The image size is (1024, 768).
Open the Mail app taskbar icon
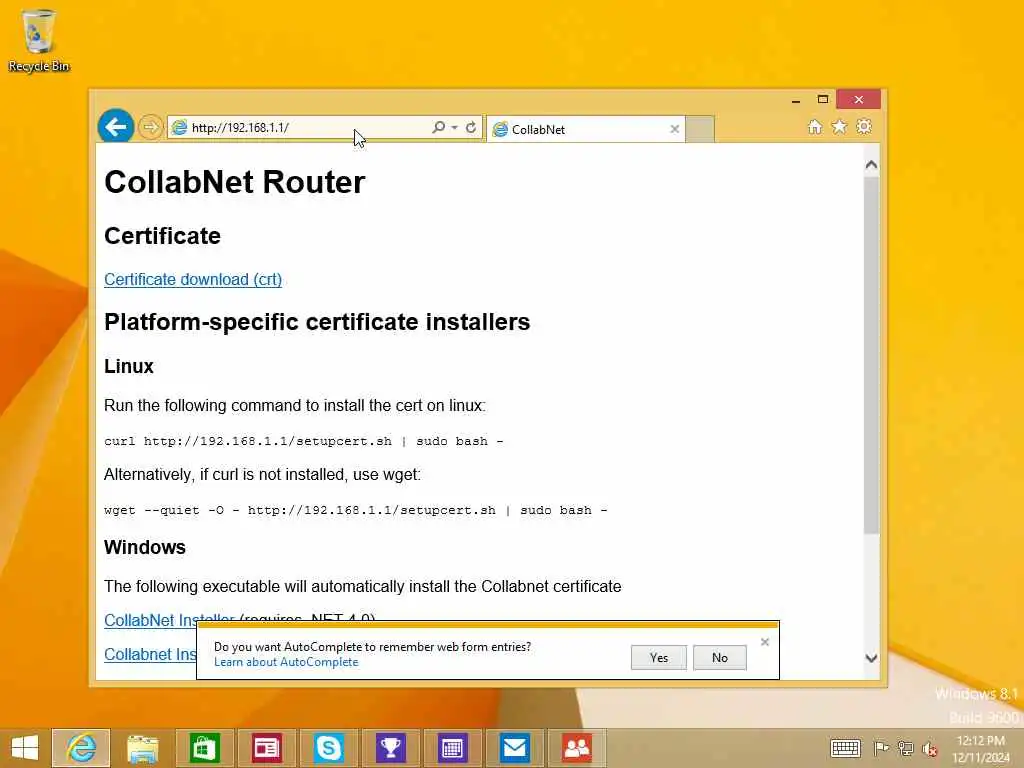[x=515, y=748]
